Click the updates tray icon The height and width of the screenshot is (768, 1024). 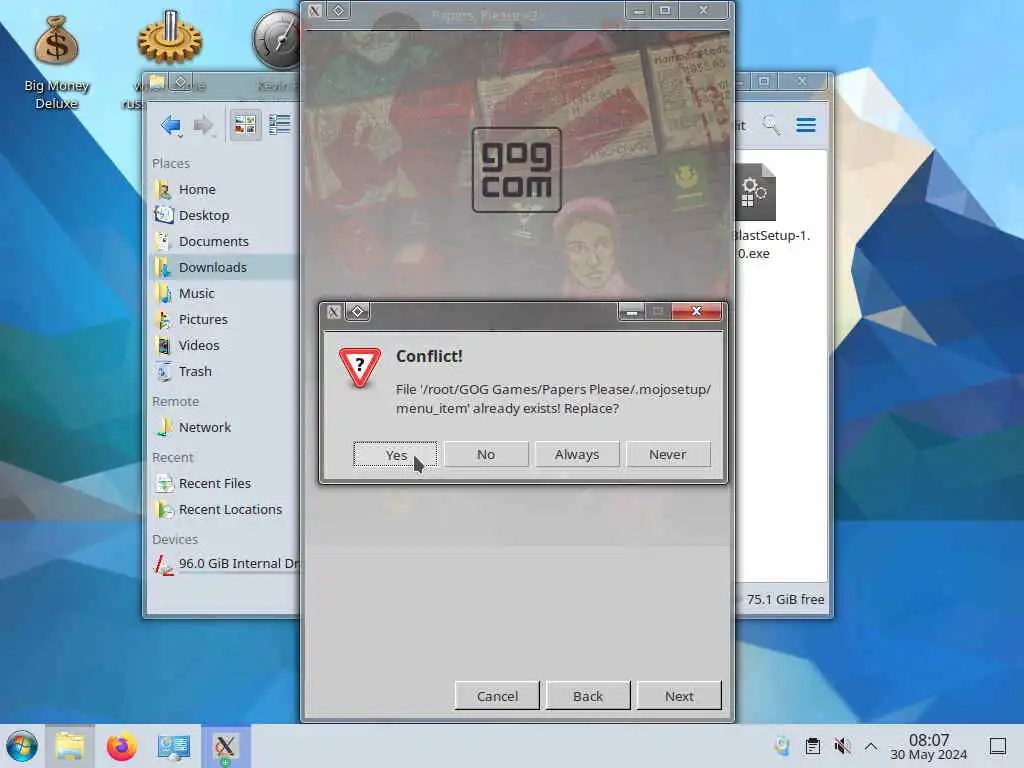782,746
